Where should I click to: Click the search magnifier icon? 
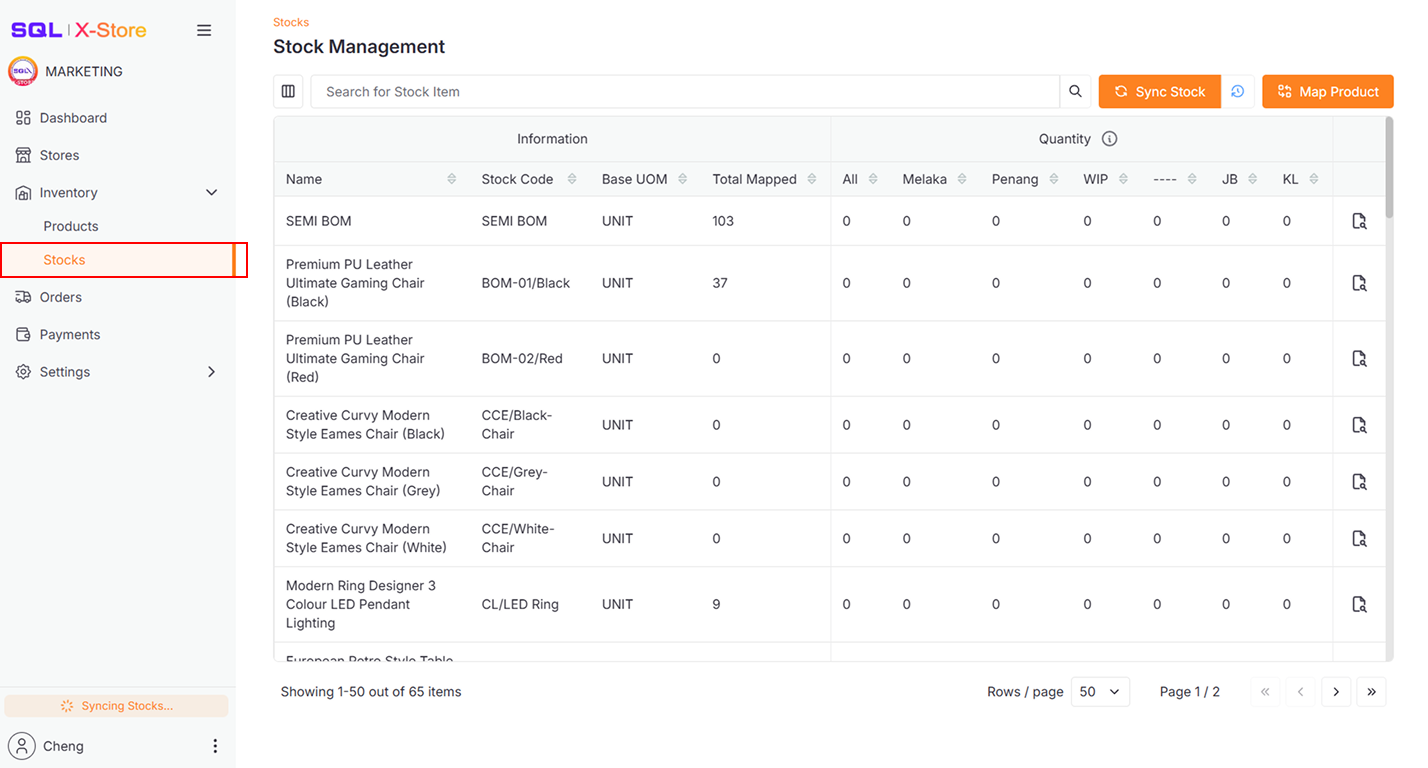[x=1075, y=91]
